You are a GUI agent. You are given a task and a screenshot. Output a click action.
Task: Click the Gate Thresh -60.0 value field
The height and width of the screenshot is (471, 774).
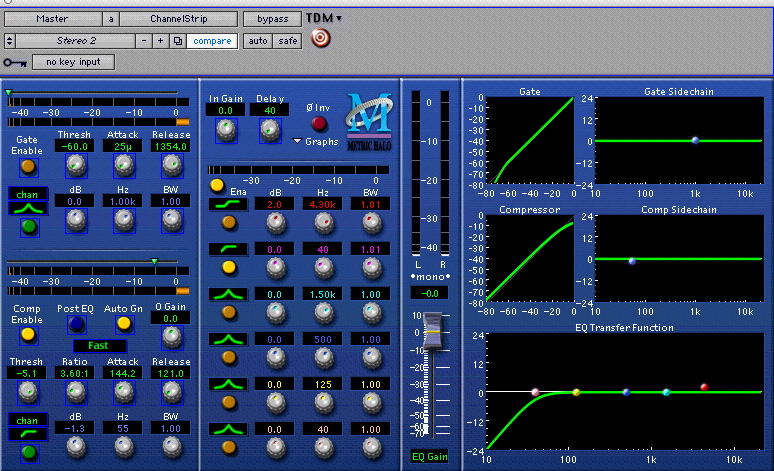pos(75,147)
